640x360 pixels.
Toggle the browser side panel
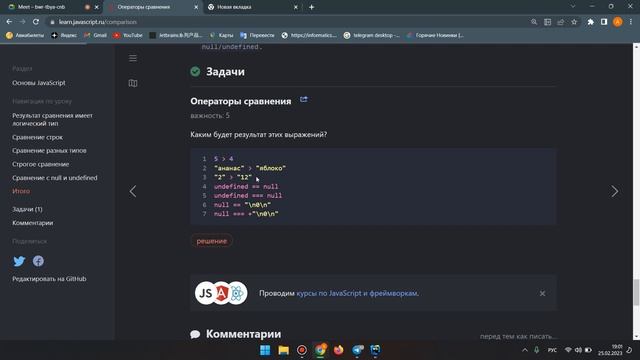(604, 22)
